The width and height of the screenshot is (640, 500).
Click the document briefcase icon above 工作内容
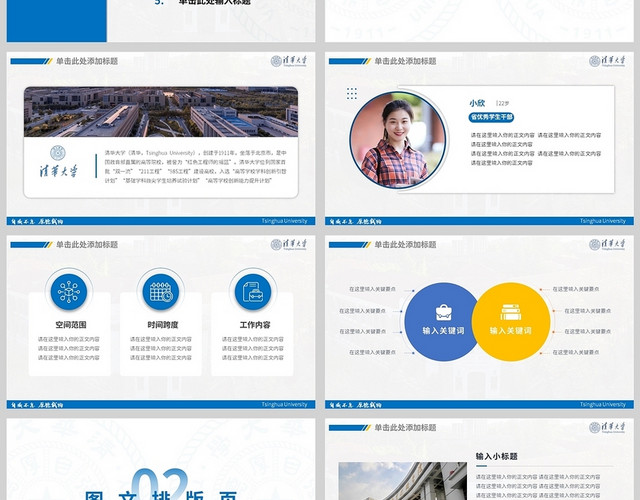pyautogui.click(x=253, y=292)
